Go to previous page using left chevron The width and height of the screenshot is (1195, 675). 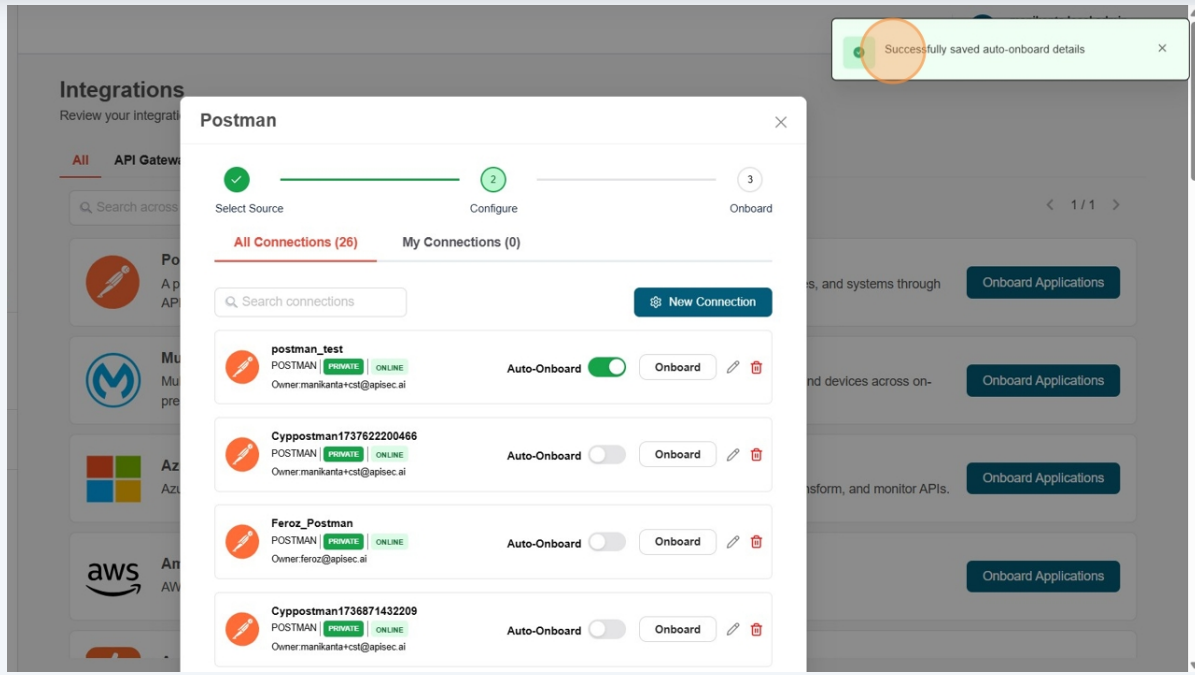(1050, 205)
